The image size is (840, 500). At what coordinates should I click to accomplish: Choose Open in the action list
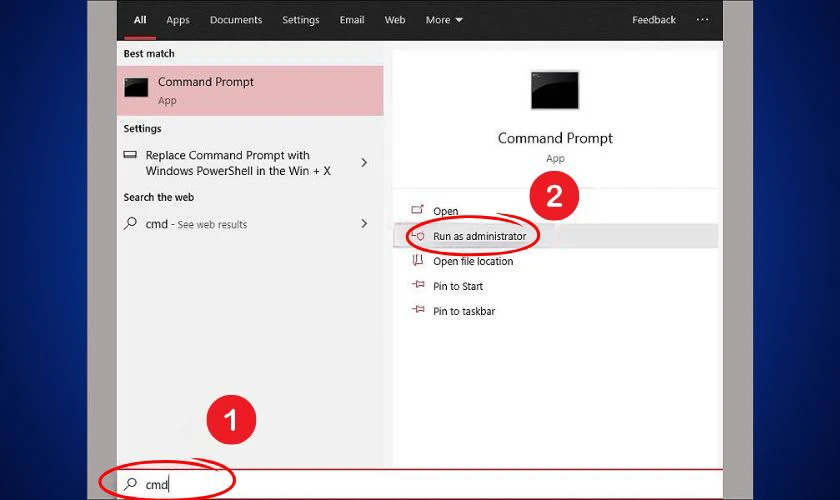[x=445, y=211]
